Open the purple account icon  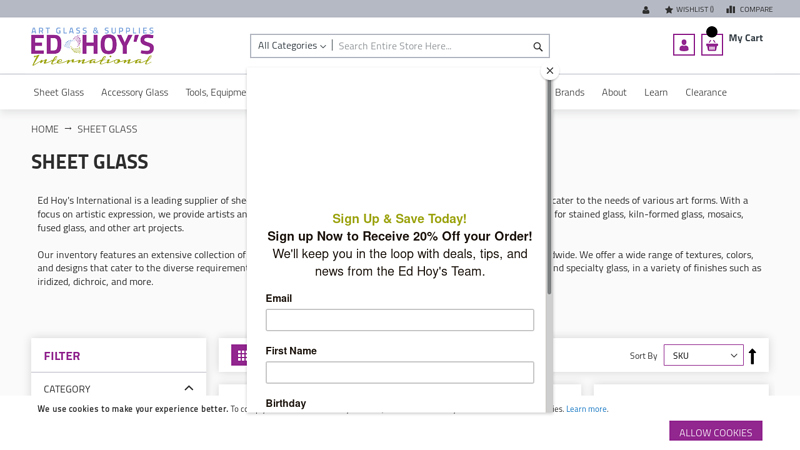coord(683,45)
